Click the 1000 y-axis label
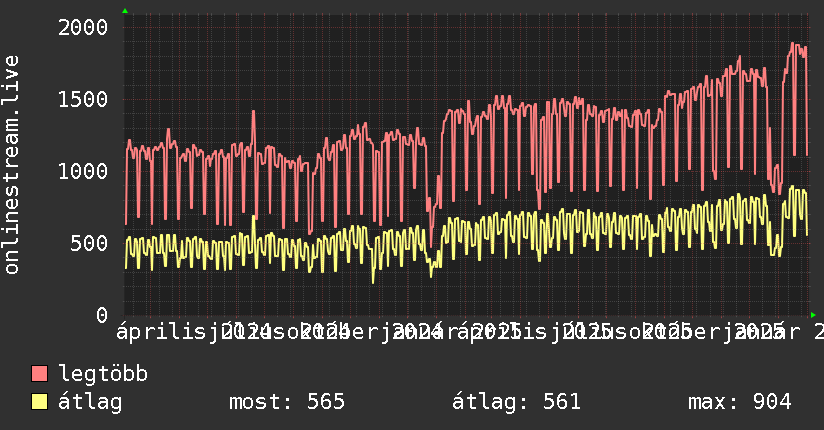Viewport: 824px width, 430px height. pos(83,171)
